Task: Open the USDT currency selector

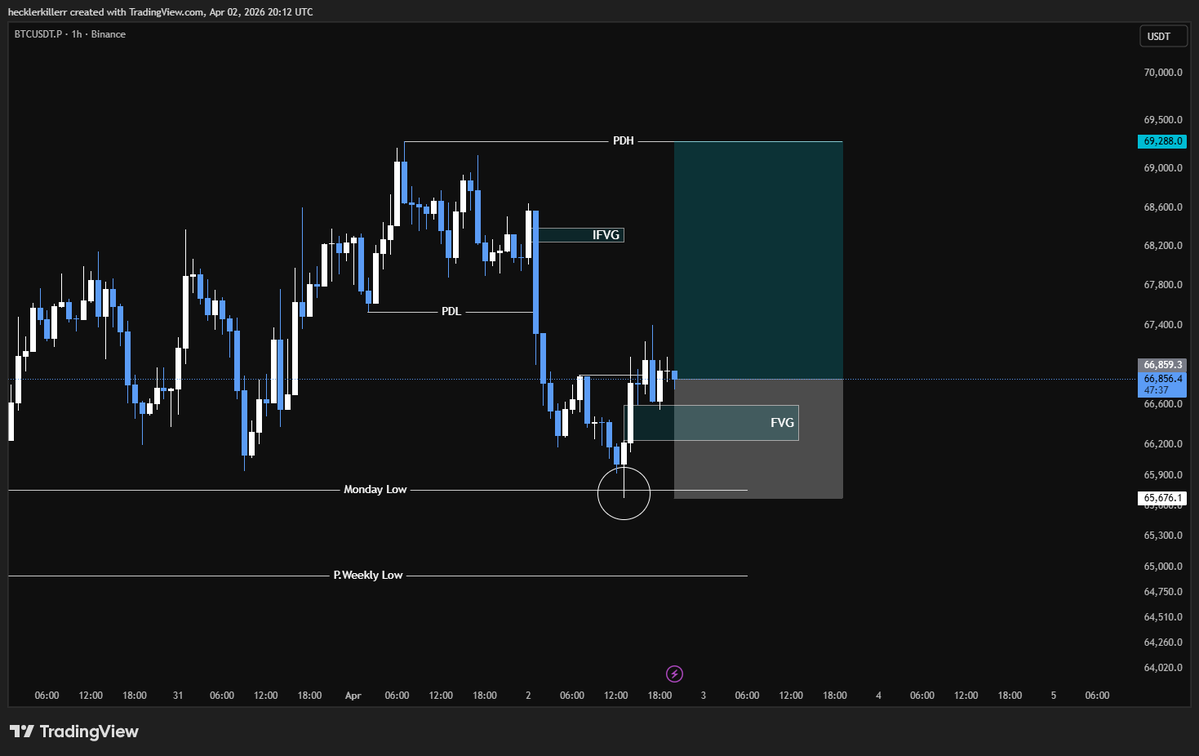Action: tap(1162, 37)
